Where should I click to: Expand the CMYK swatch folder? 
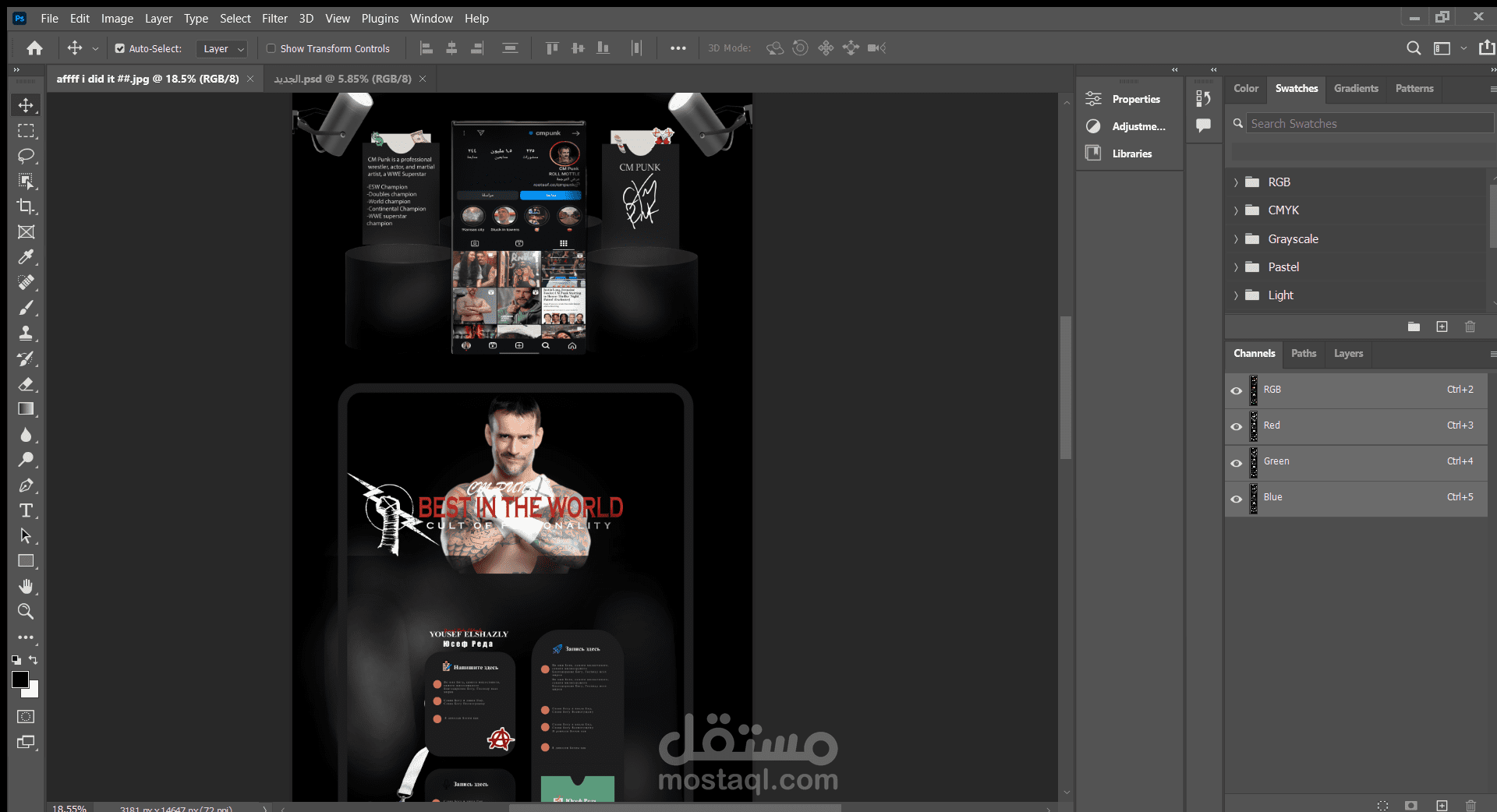[x=1236, y=210]
